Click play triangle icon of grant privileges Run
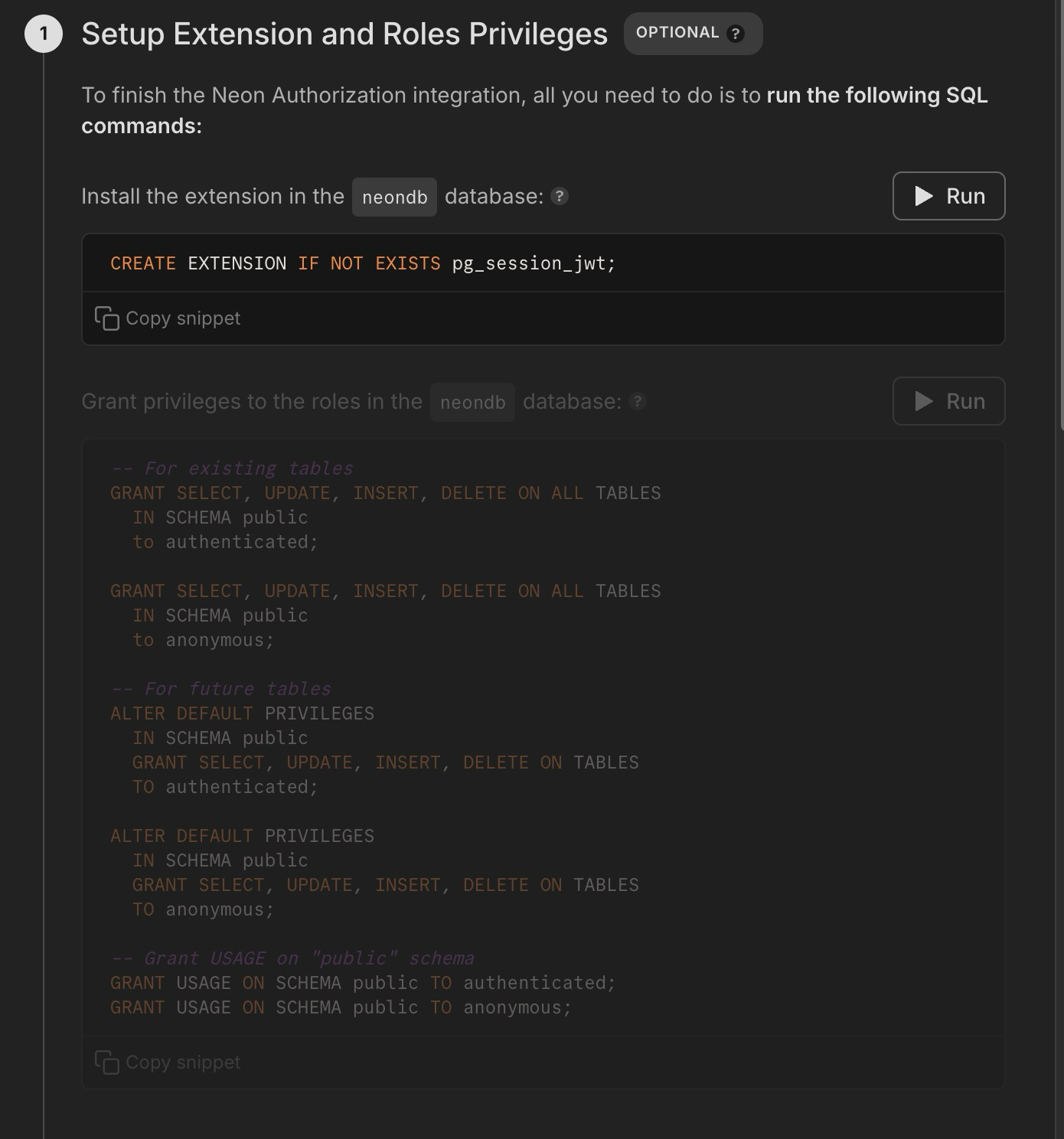This screenshot has width=1064, height=1139. tap(924, 402)
